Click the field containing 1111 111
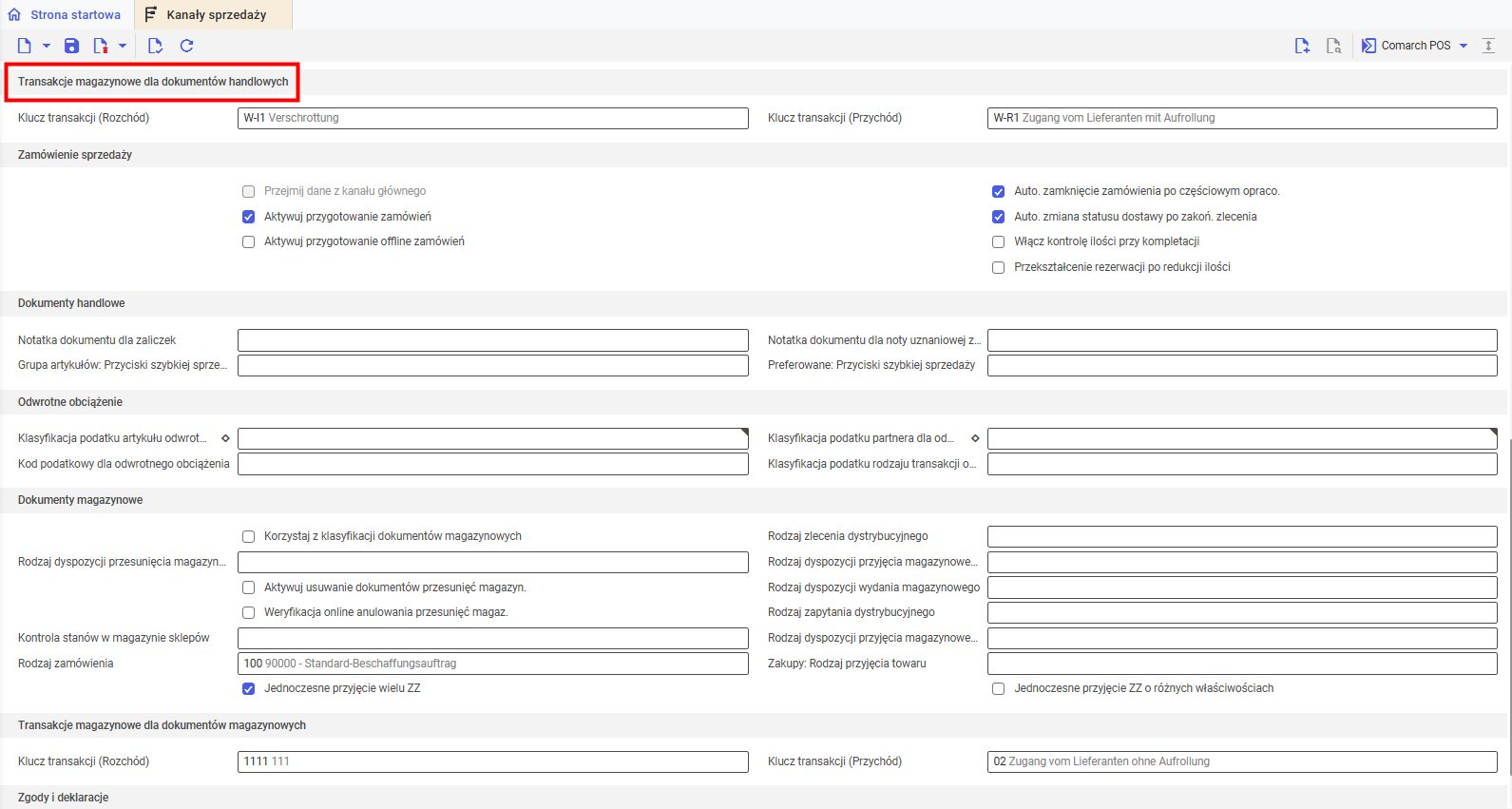Screen dimensions: 1512x809 coord(493,761)
